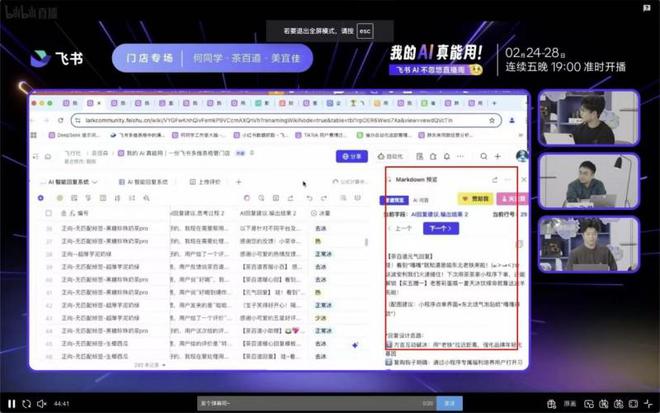Image resolution: width=660 pixels, height=413 pixels.
Task: Select row 正向--超厚芋泥奶绿
Action: (87, 254)
